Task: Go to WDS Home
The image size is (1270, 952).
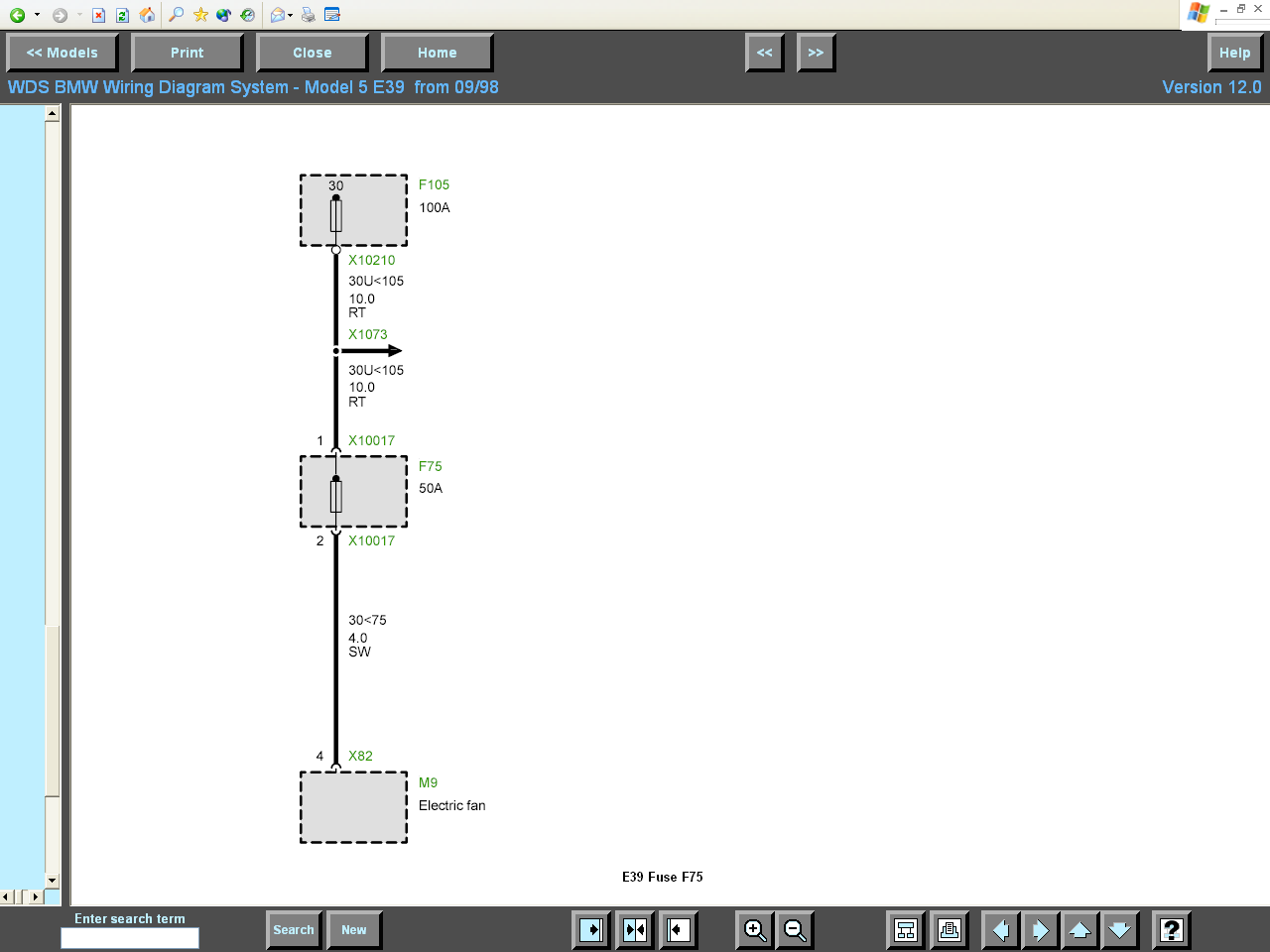Action: pos(437,53)
